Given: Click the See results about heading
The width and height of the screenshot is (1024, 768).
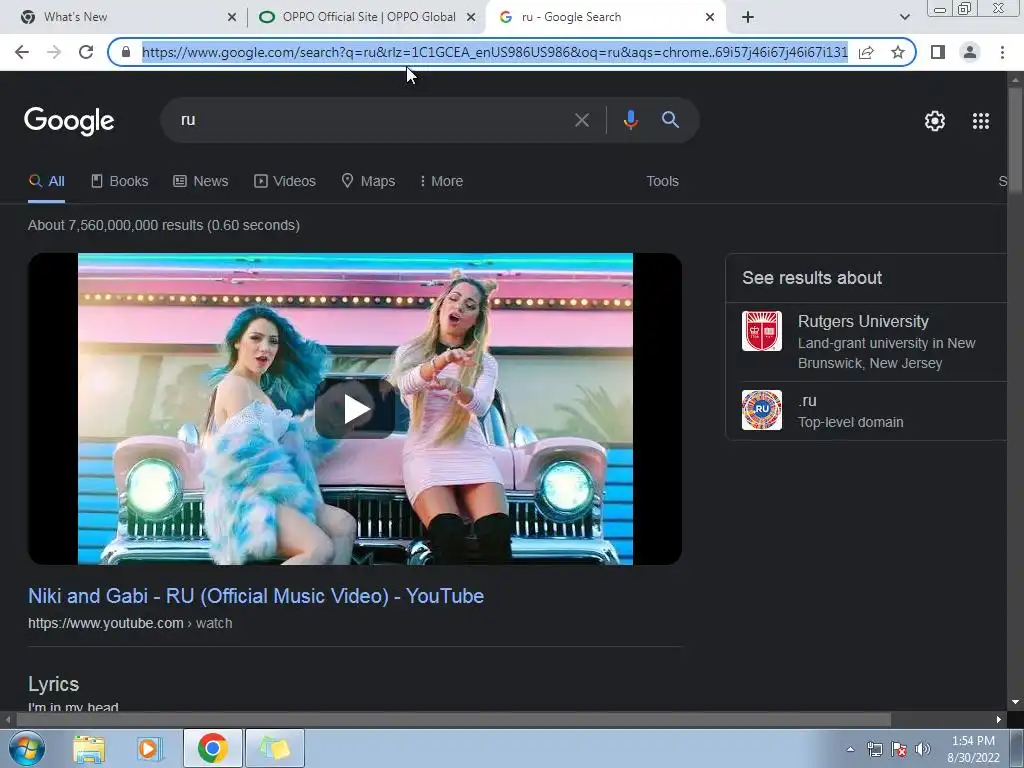Looking at the screenshot, I should pos(812,278).
